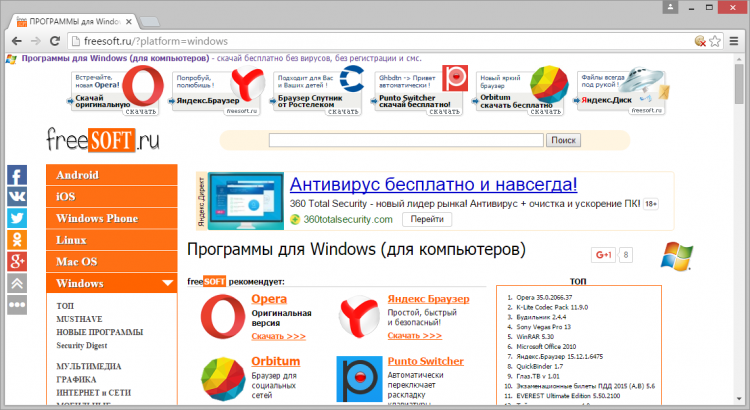Viewport: 750px width, 410px height.
Task: Open more sharing options (three dots icon)
Action: tap(17, 305)
